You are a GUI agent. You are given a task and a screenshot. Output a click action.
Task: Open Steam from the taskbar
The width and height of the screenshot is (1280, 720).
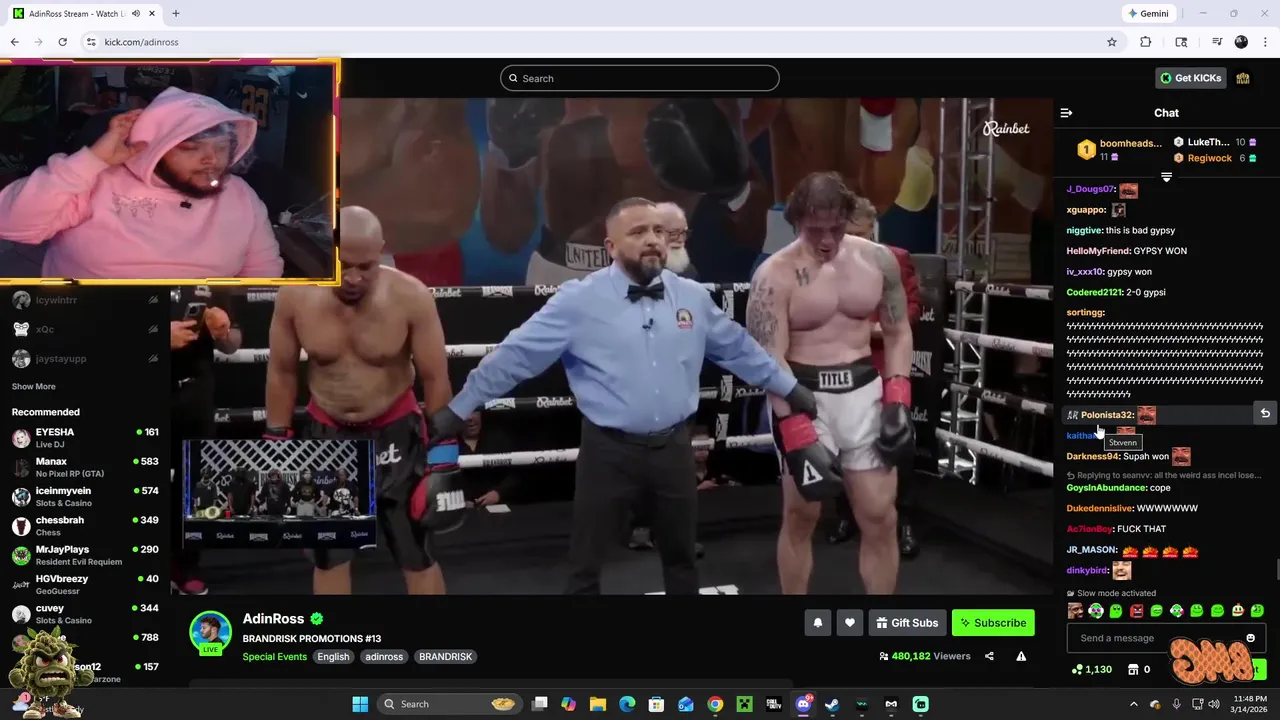pos(832,704)
